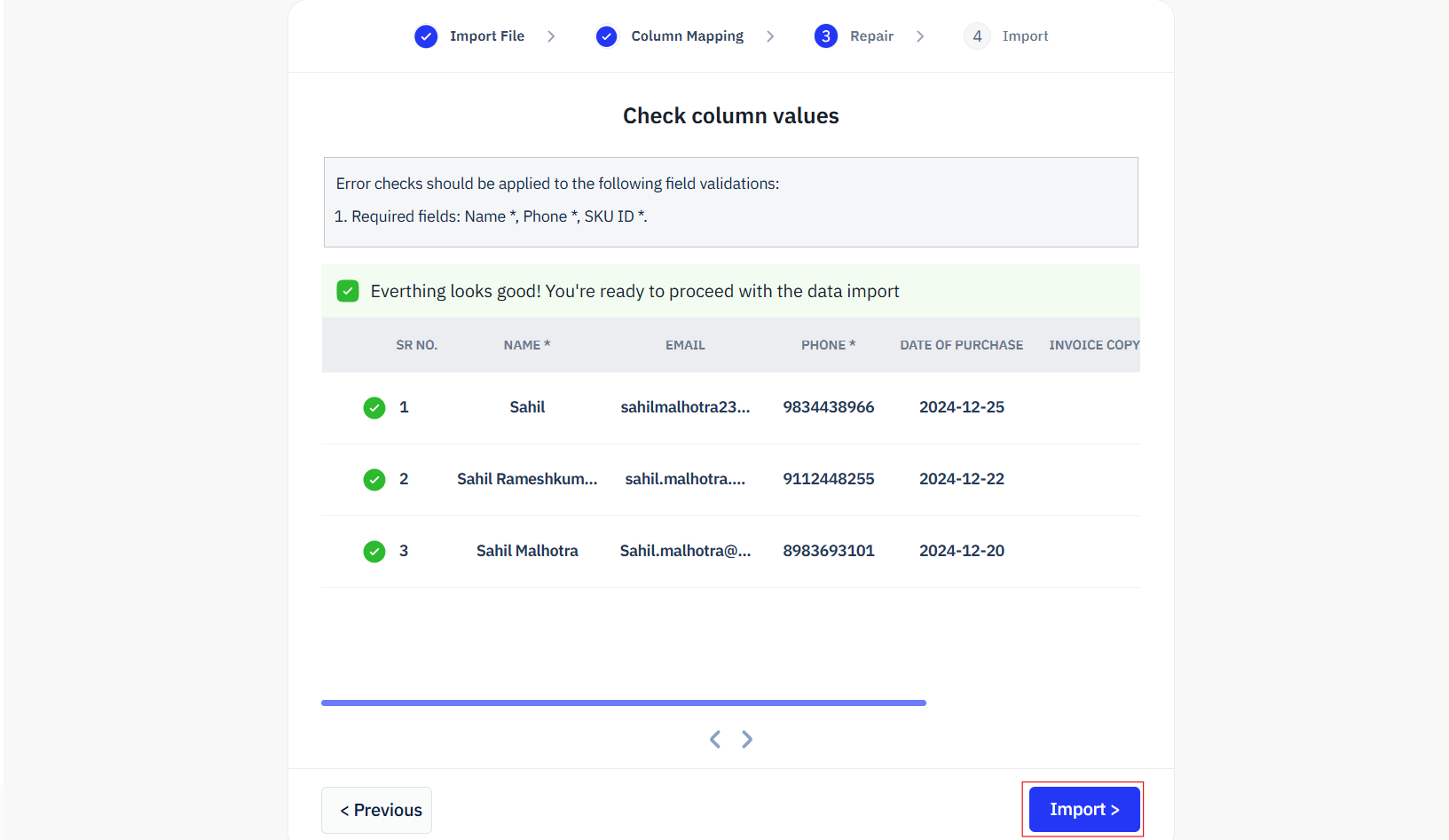Select date cell 2024-12-22
This screenshot has height=840, width=1449.
pyautogui.click(x=962, y=479)
